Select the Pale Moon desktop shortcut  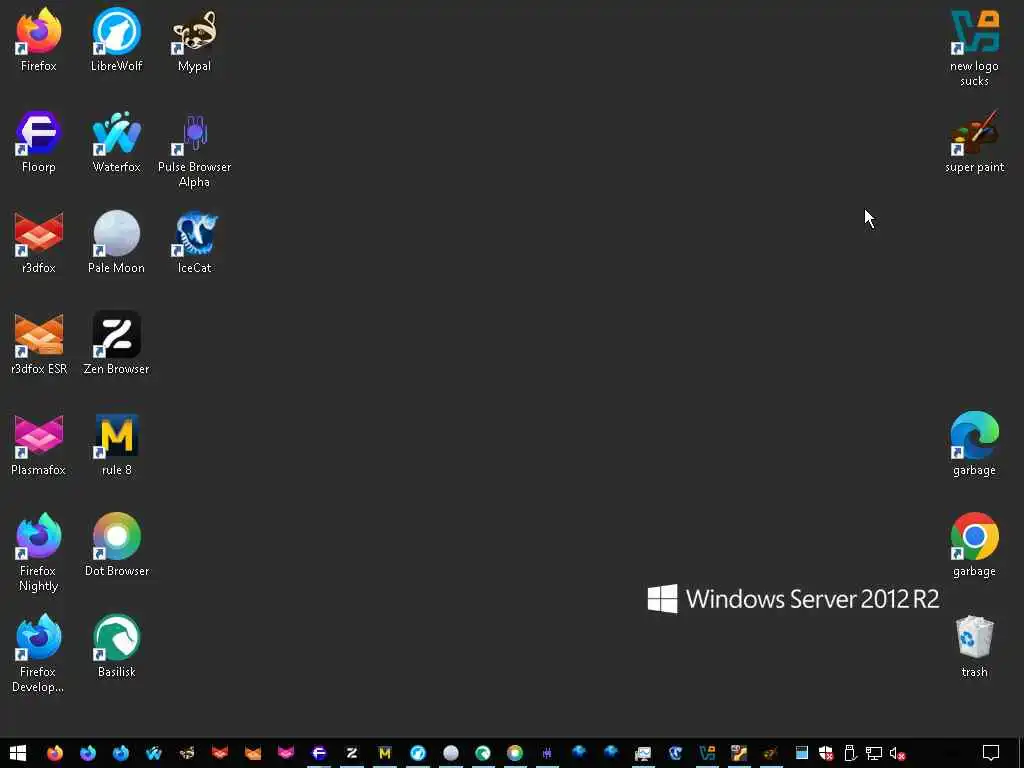[x=116, y=242]
